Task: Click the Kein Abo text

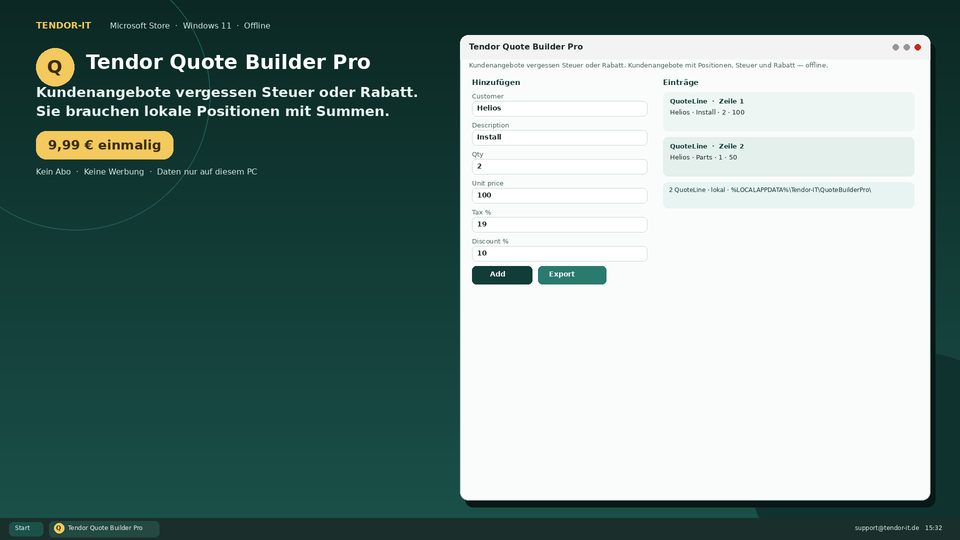Action: [53, 172]
